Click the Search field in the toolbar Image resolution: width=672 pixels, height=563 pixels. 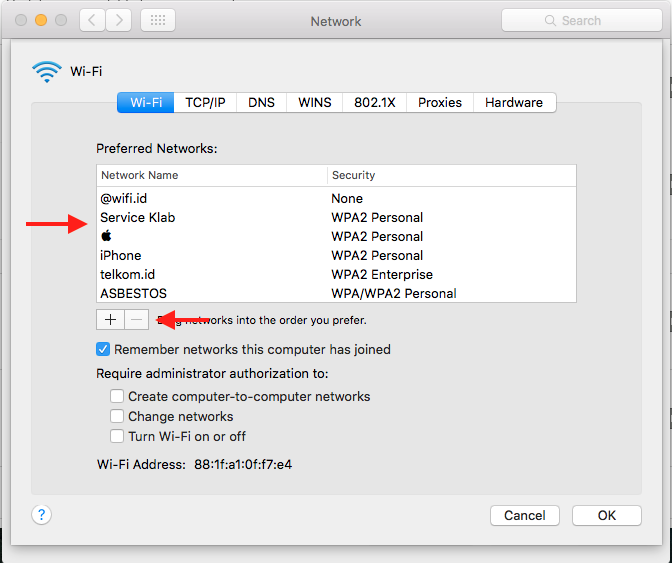point(580,20)
